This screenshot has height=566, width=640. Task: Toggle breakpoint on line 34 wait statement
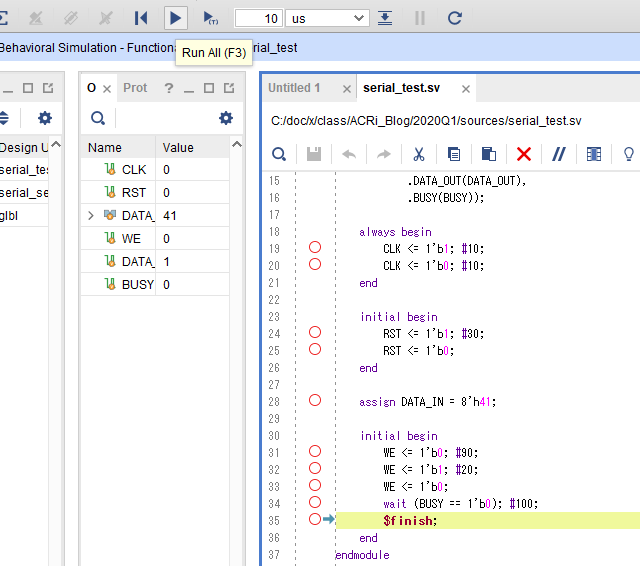coord(315,502)
